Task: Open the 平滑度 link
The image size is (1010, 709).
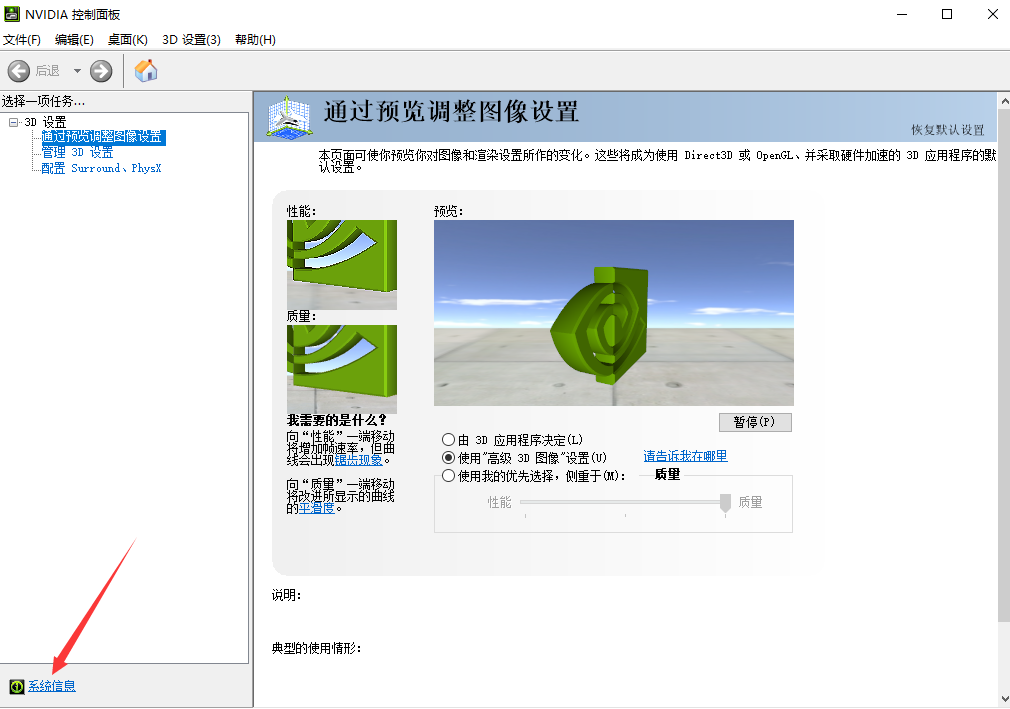Action: coord(317,507)
